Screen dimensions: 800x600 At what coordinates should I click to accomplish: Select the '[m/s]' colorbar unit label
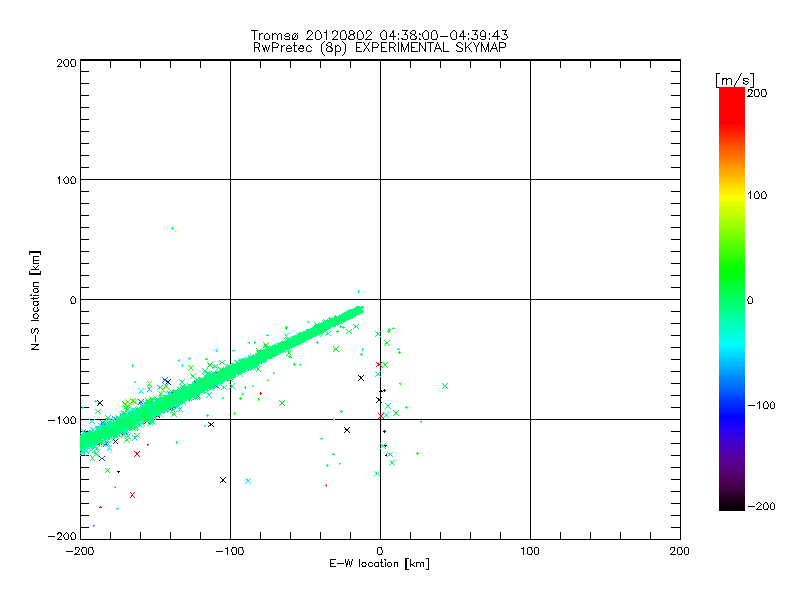tap(734, 80)
